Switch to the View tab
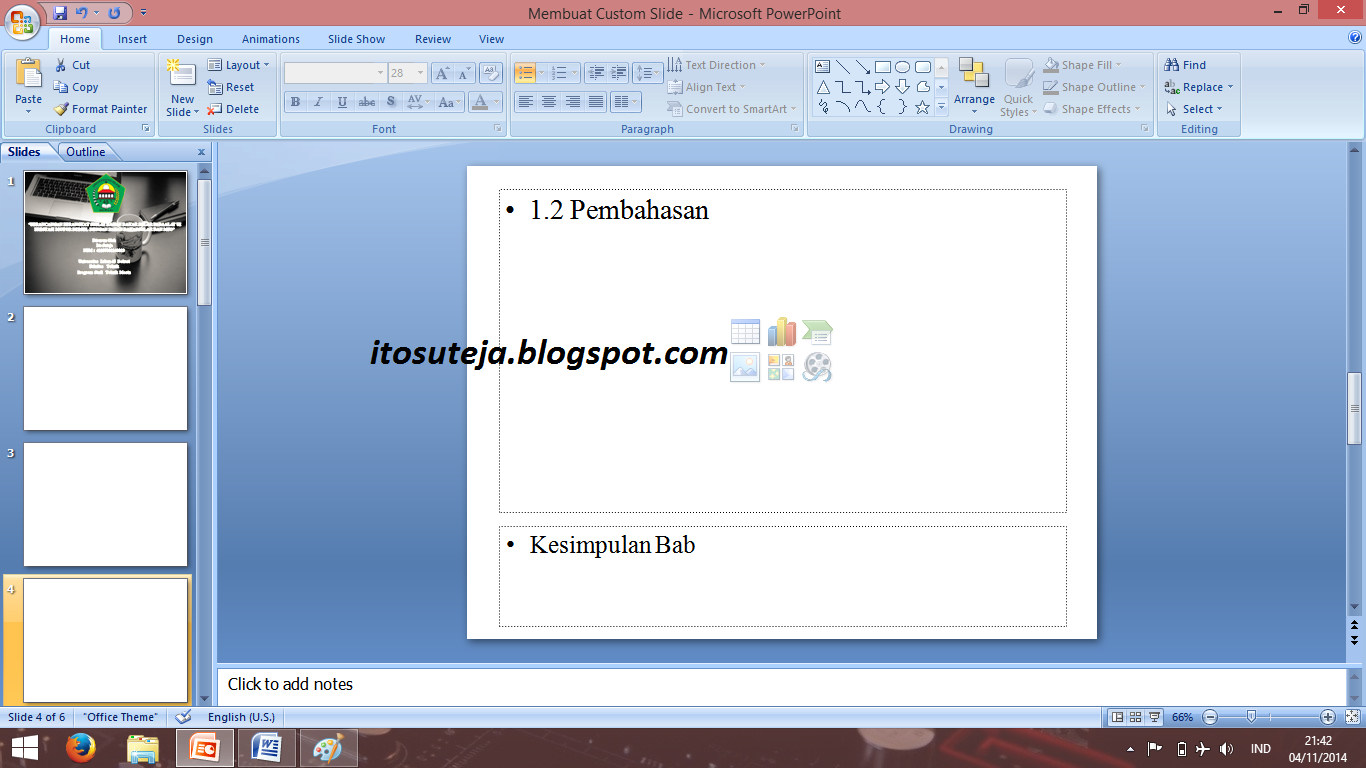Image resolution: width=1366 pixels, height=768 pixels. pyautogui.click(x=492, y=39)
